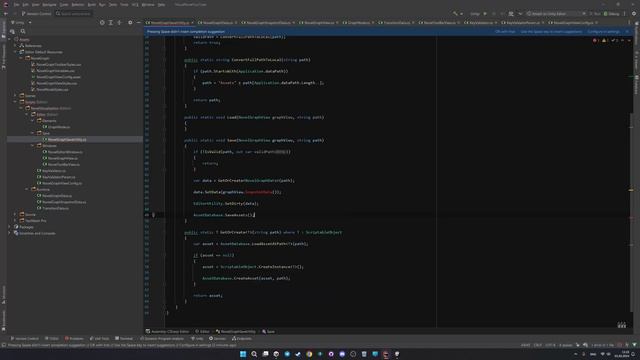This screenshot has width=640, height=360.
Task: Open IDE settings gear at top right
Action: click(x=634, y=13)
